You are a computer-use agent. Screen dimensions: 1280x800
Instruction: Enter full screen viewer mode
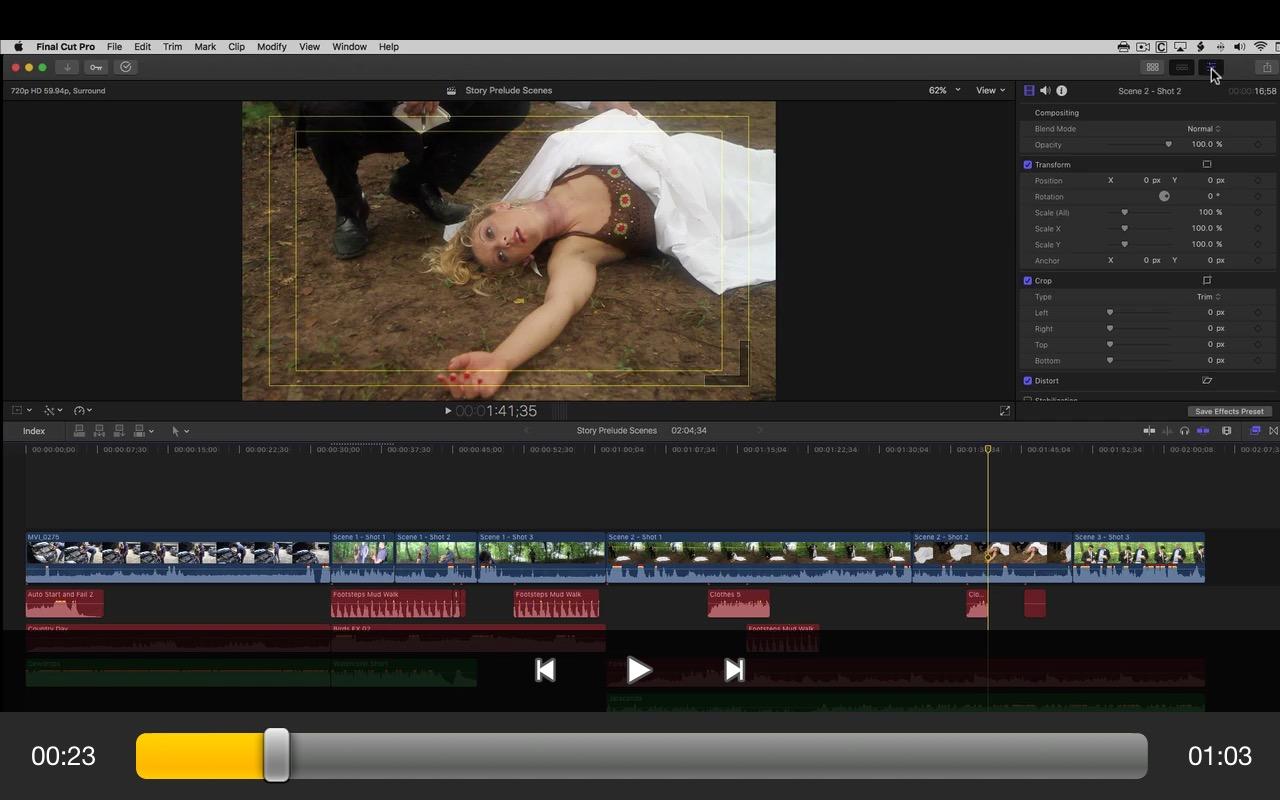click(x=1005, y=411)
